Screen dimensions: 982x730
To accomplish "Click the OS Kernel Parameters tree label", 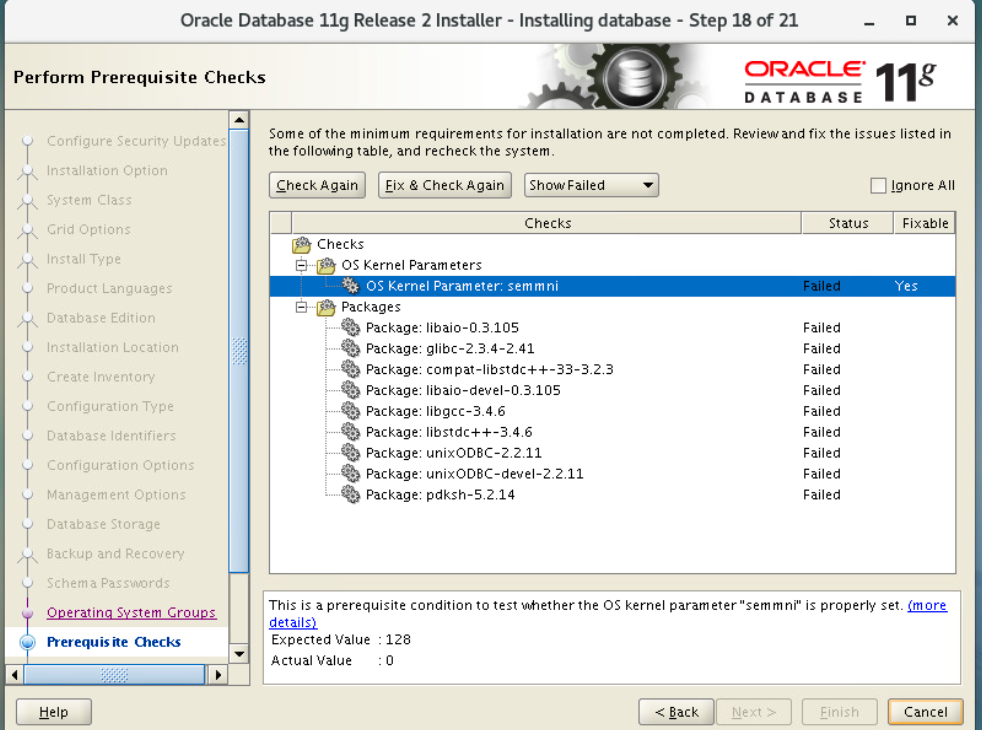I will pos(411,265).
